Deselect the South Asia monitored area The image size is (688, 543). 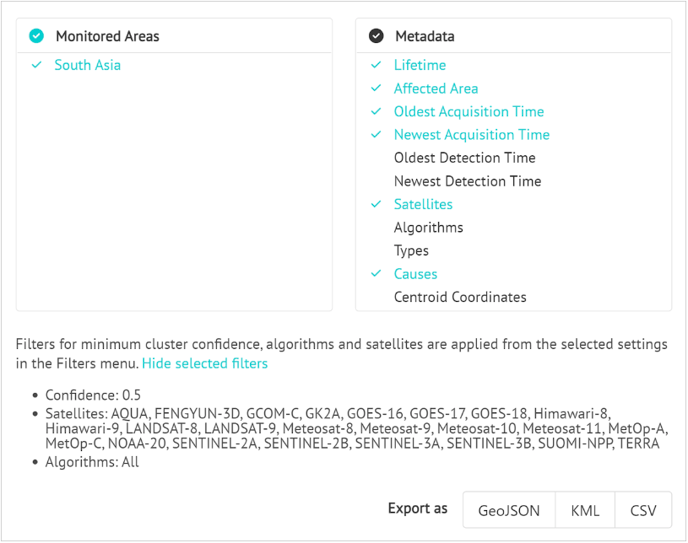[x=87, y=65]
